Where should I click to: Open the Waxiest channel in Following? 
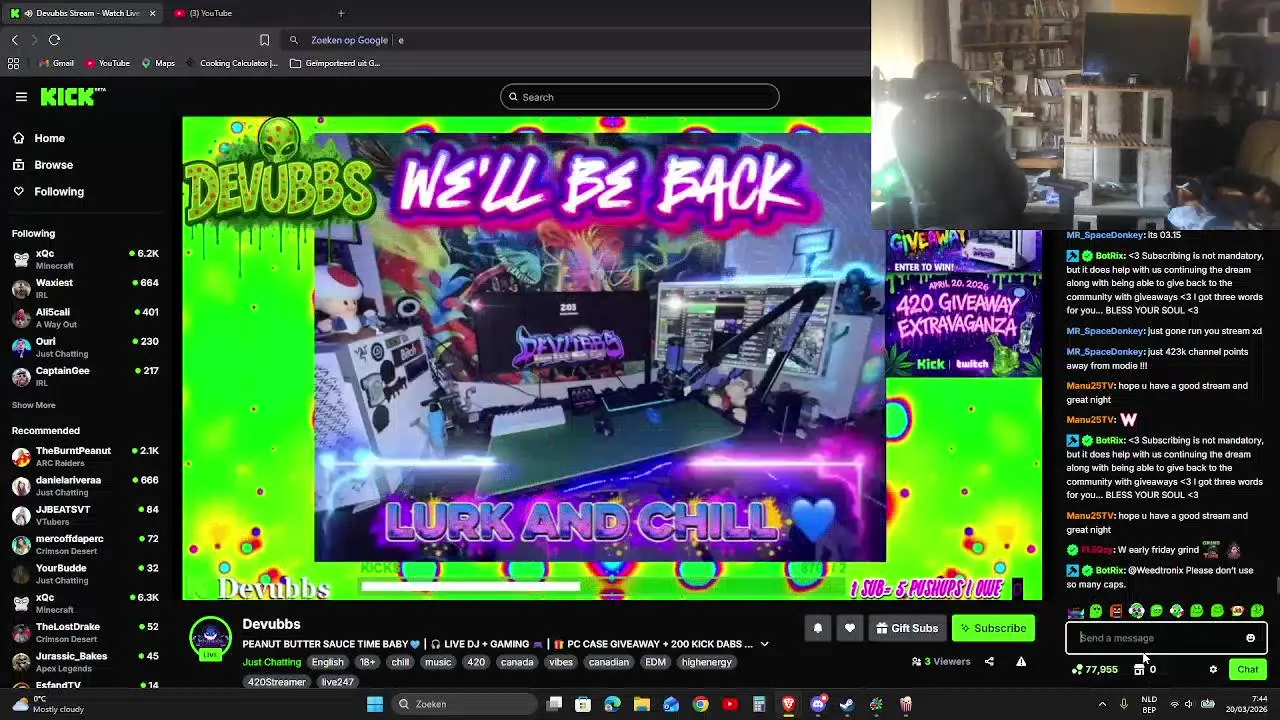click(x=86, y=288)
